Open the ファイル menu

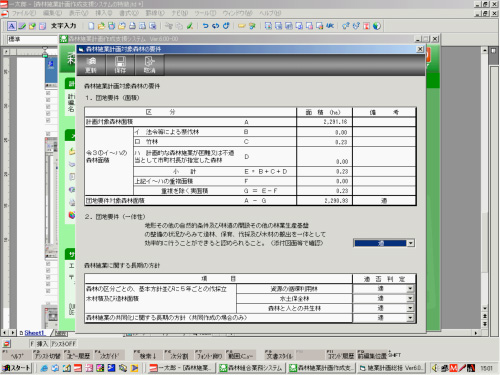point(24,13)
